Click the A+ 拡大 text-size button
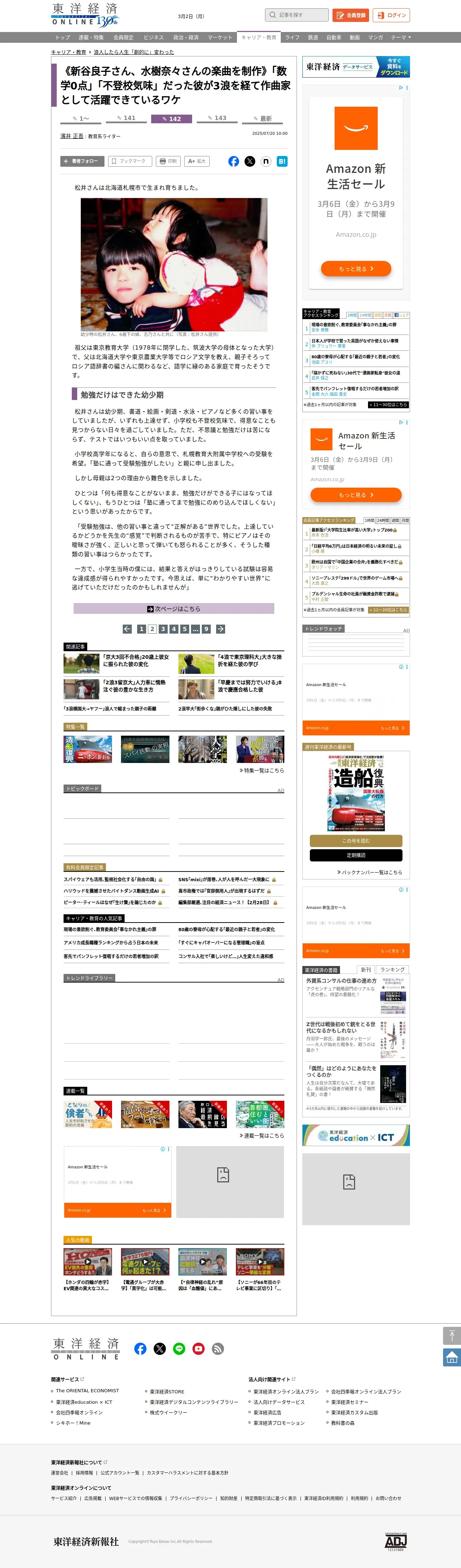 pos(197,161)
